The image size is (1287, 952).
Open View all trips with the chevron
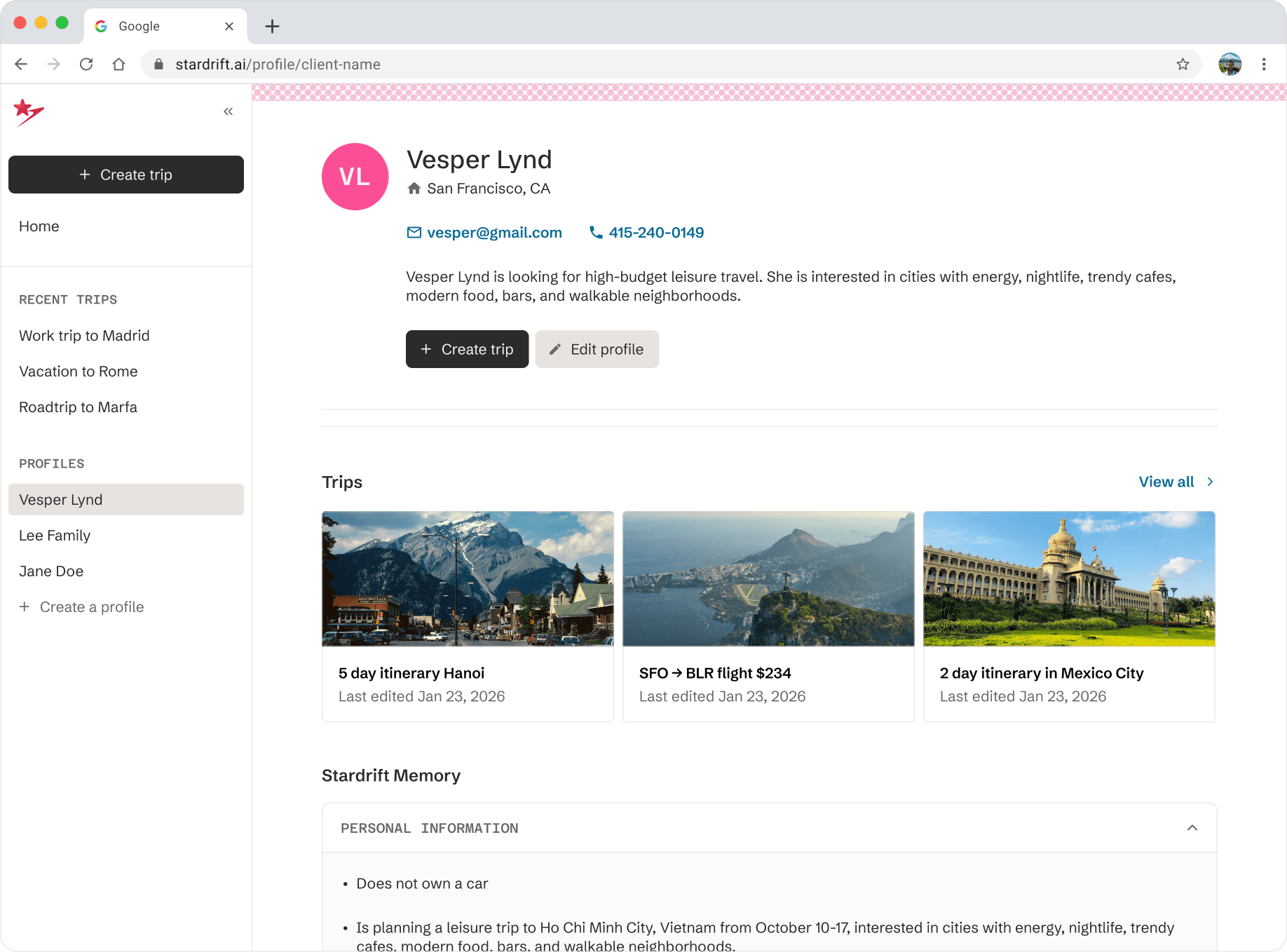[x=1208, y=482]
